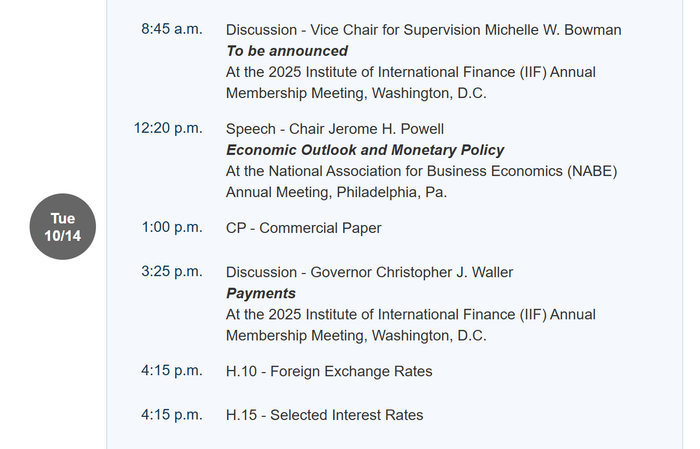Click the 'To be announced' title
Viewport: 700px width, 449px height.
click(x=287, y=51)
